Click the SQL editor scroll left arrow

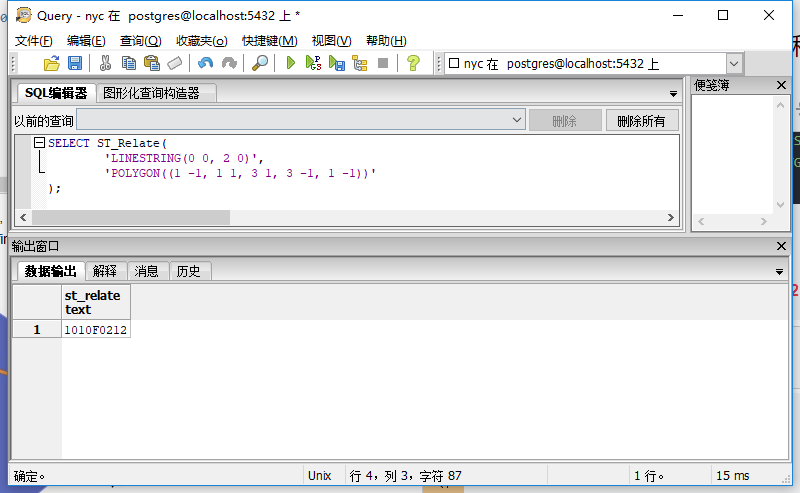tap(23, 217)
